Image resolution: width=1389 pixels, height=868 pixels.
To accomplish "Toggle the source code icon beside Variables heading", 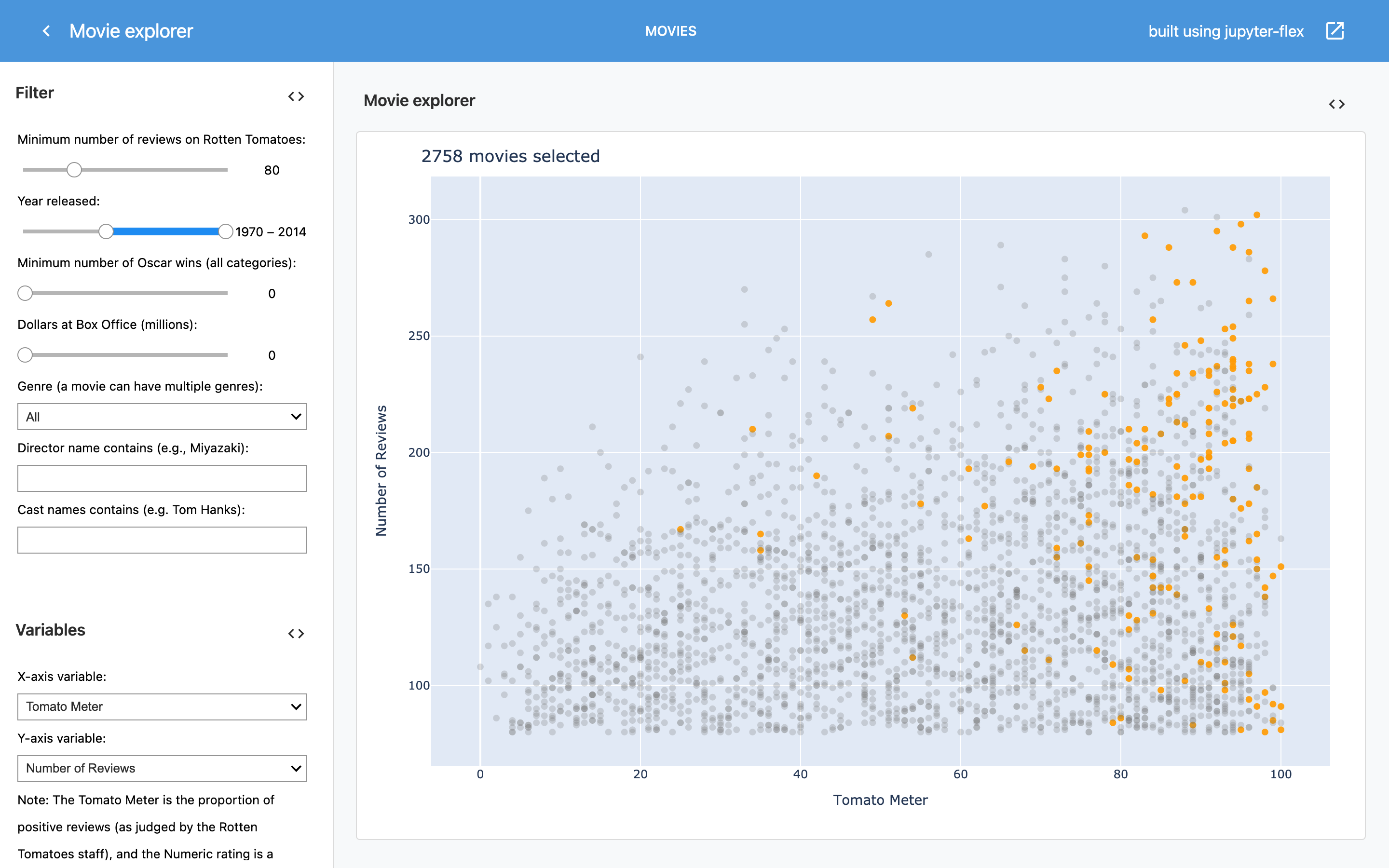I will tap(296, 633).
